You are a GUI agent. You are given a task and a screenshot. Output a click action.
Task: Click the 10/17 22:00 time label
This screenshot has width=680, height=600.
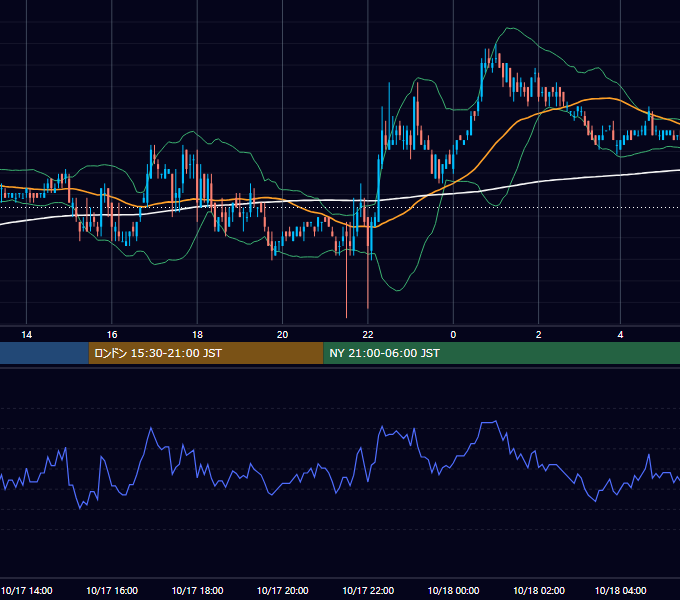pyautogui.click(x=368, y=590)
